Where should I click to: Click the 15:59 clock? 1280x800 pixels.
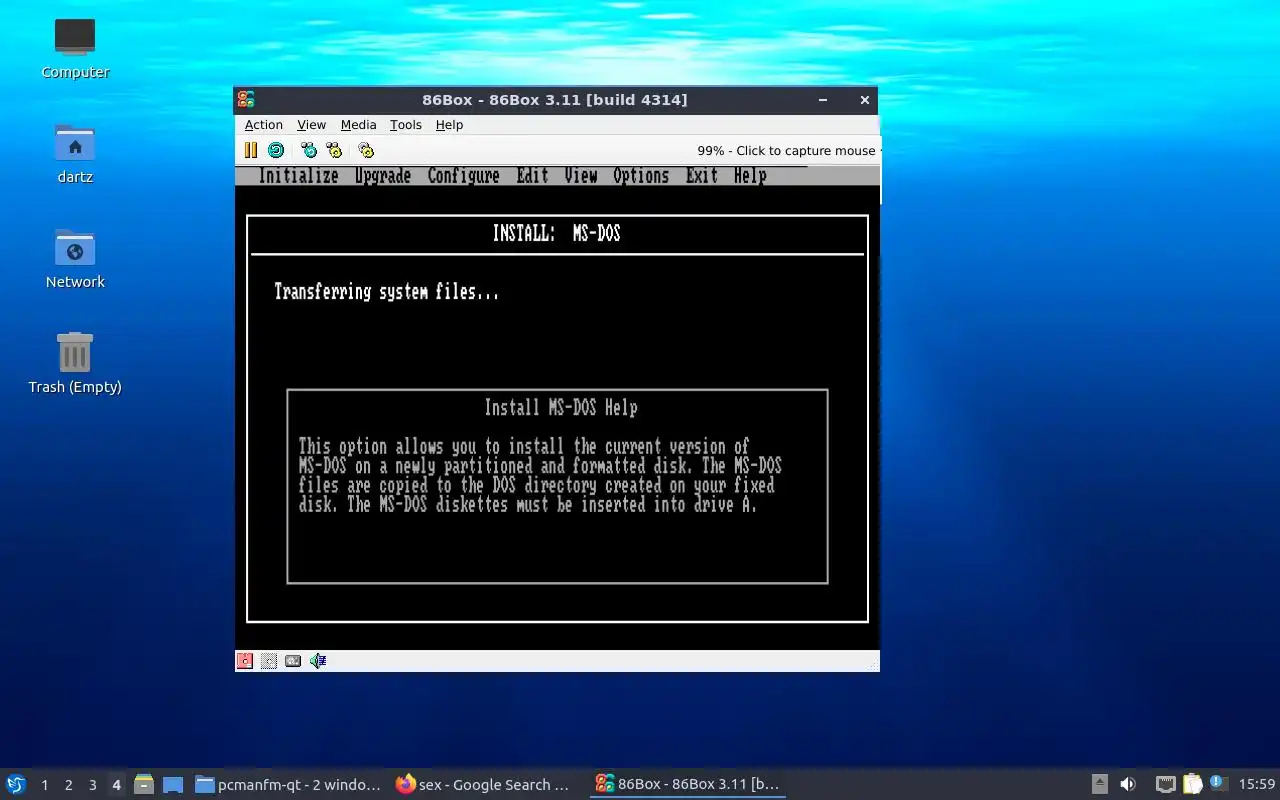[1257, 785]
